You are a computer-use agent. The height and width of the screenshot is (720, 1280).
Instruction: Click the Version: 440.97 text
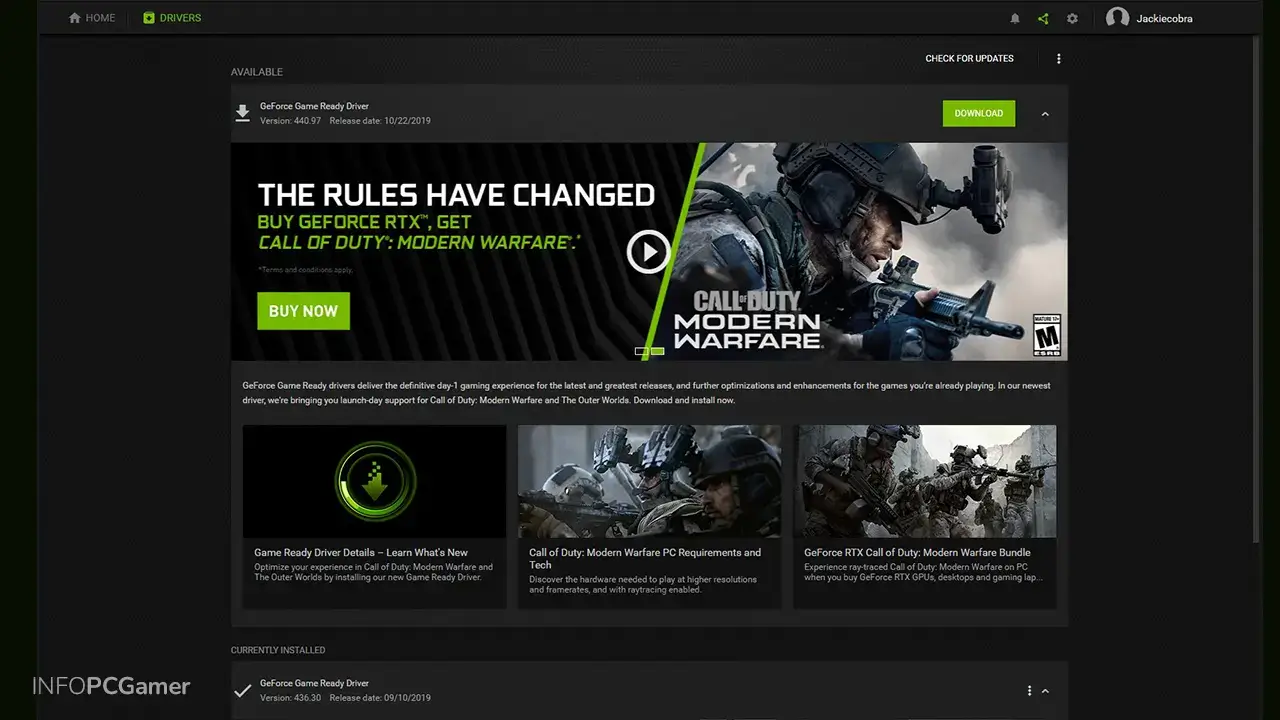click(x=290, y=121)
